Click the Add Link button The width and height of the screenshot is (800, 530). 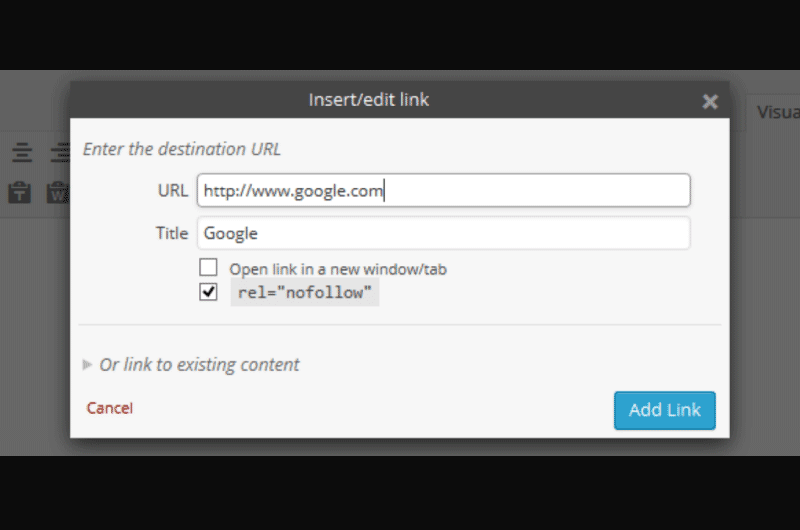(x=664, y=410)
